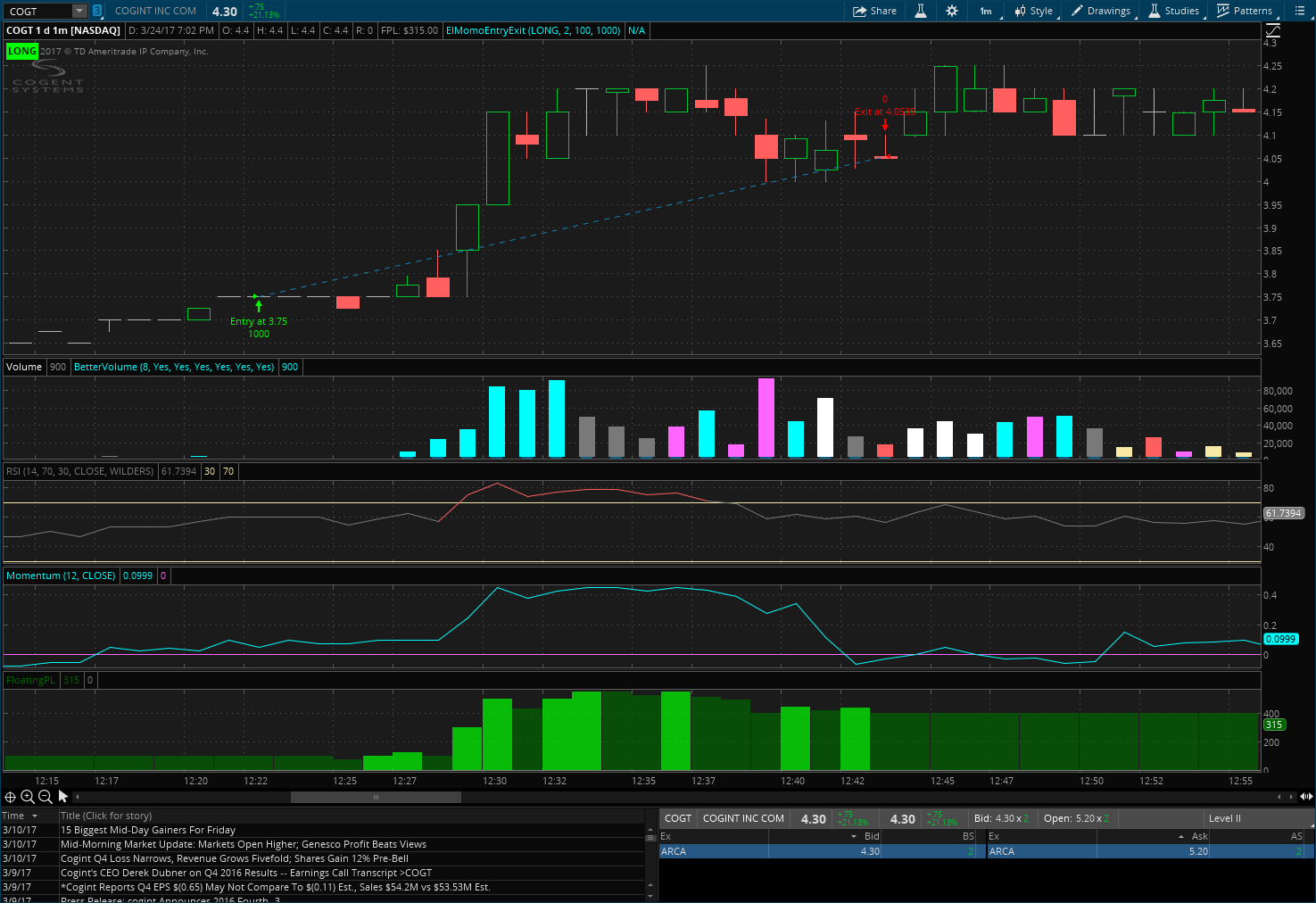Click Title (Click for story) column header
Image resolution: width=1316 pixels, height=903 pixels.
point(106,816)
